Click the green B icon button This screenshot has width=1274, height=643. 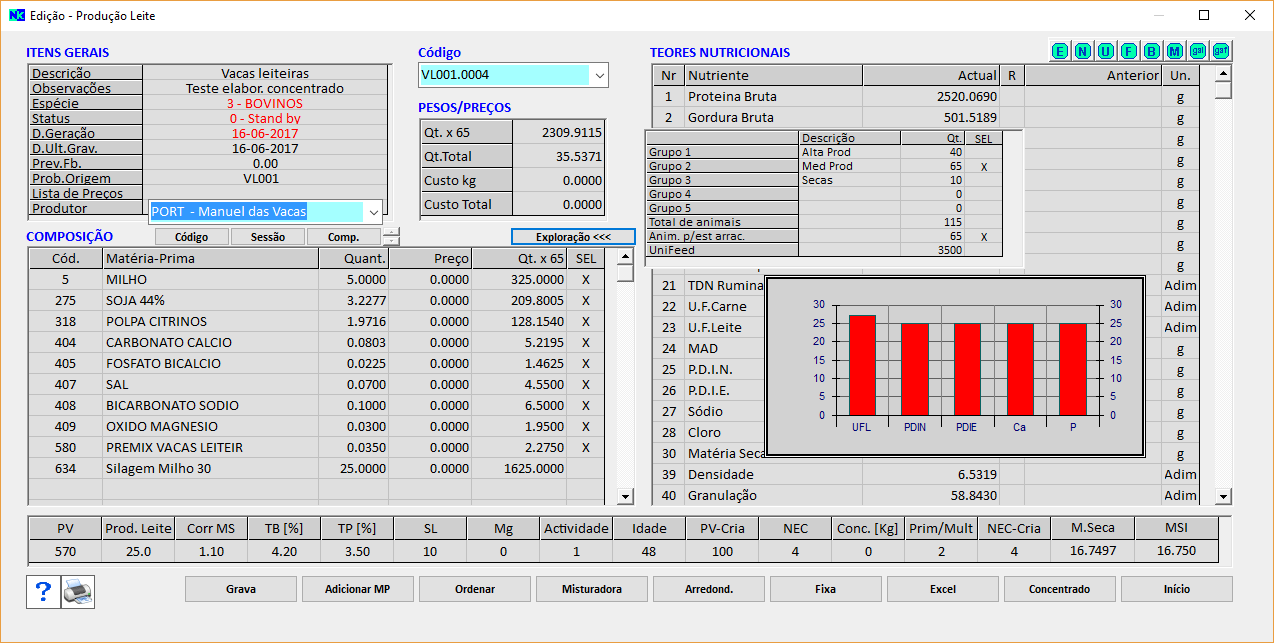[x=1151, y=51]
